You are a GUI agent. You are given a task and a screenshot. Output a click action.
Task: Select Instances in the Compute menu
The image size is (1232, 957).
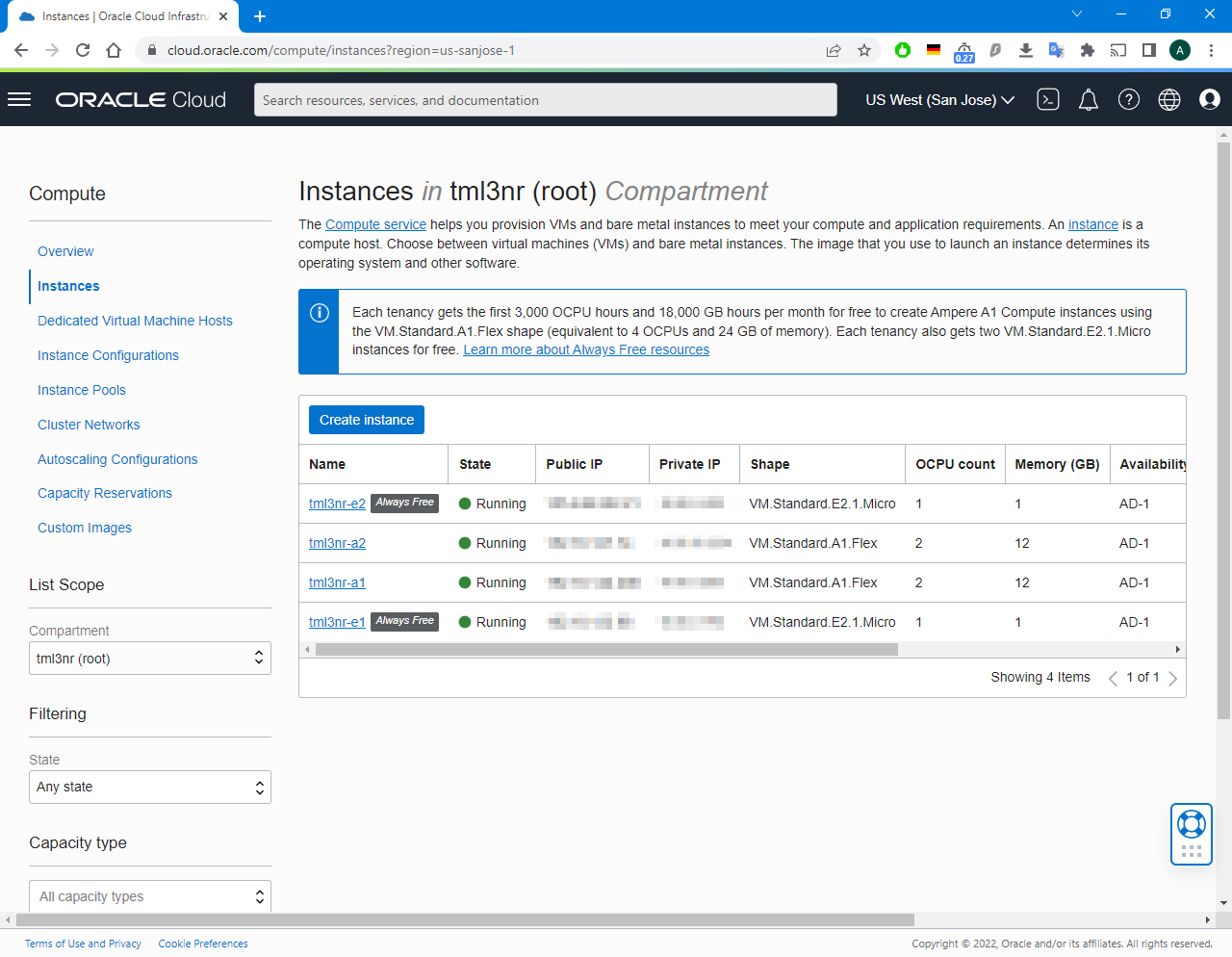68,286
